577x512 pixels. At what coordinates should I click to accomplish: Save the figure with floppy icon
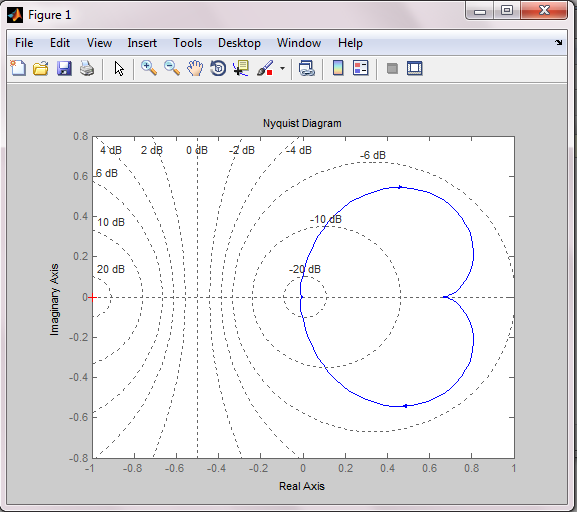(x=64, y=68)
